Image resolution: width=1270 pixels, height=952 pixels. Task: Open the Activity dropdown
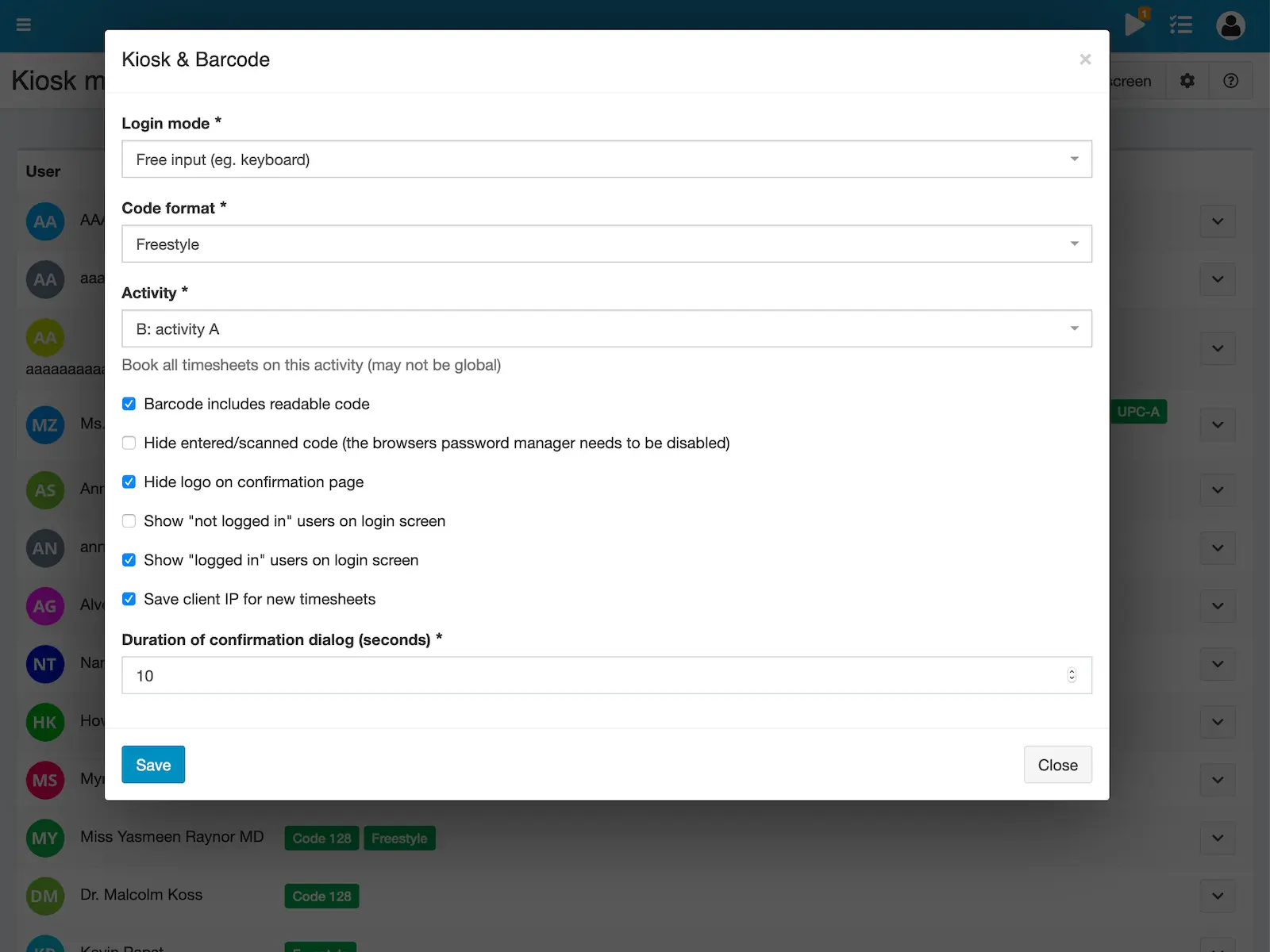[606, 328]
